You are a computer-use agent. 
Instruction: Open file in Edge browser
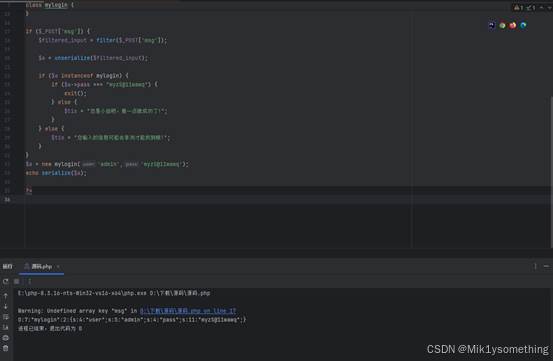coord(523,25)
